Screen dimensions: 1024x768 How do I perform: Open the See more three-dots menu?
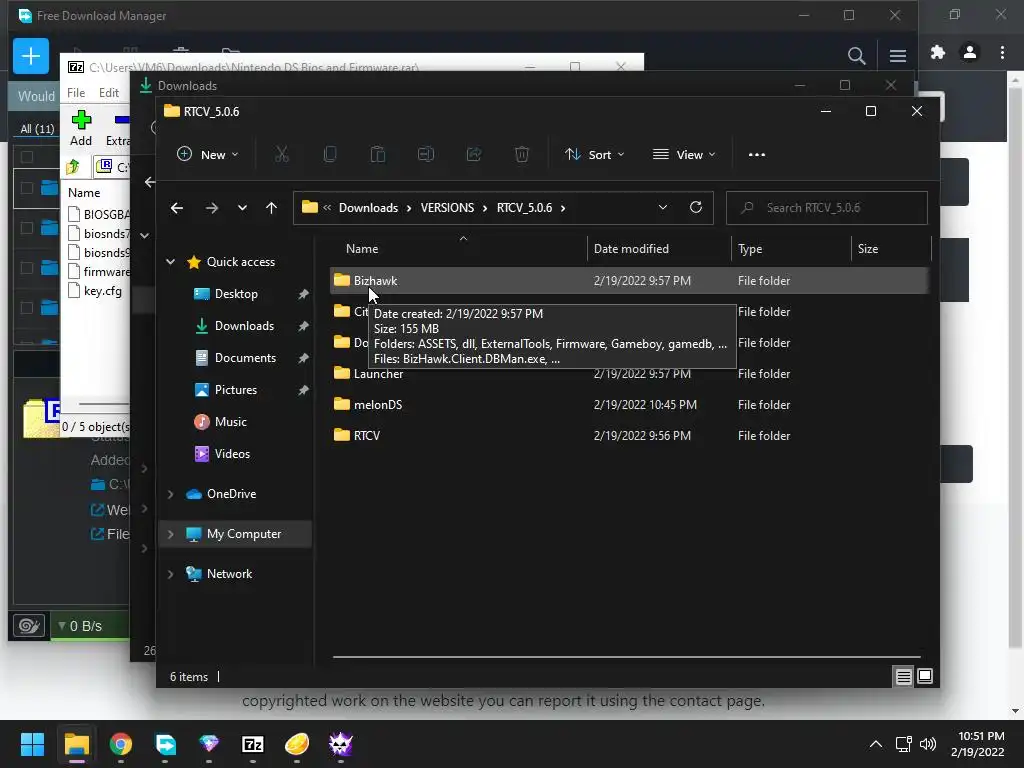pos(757,155)
